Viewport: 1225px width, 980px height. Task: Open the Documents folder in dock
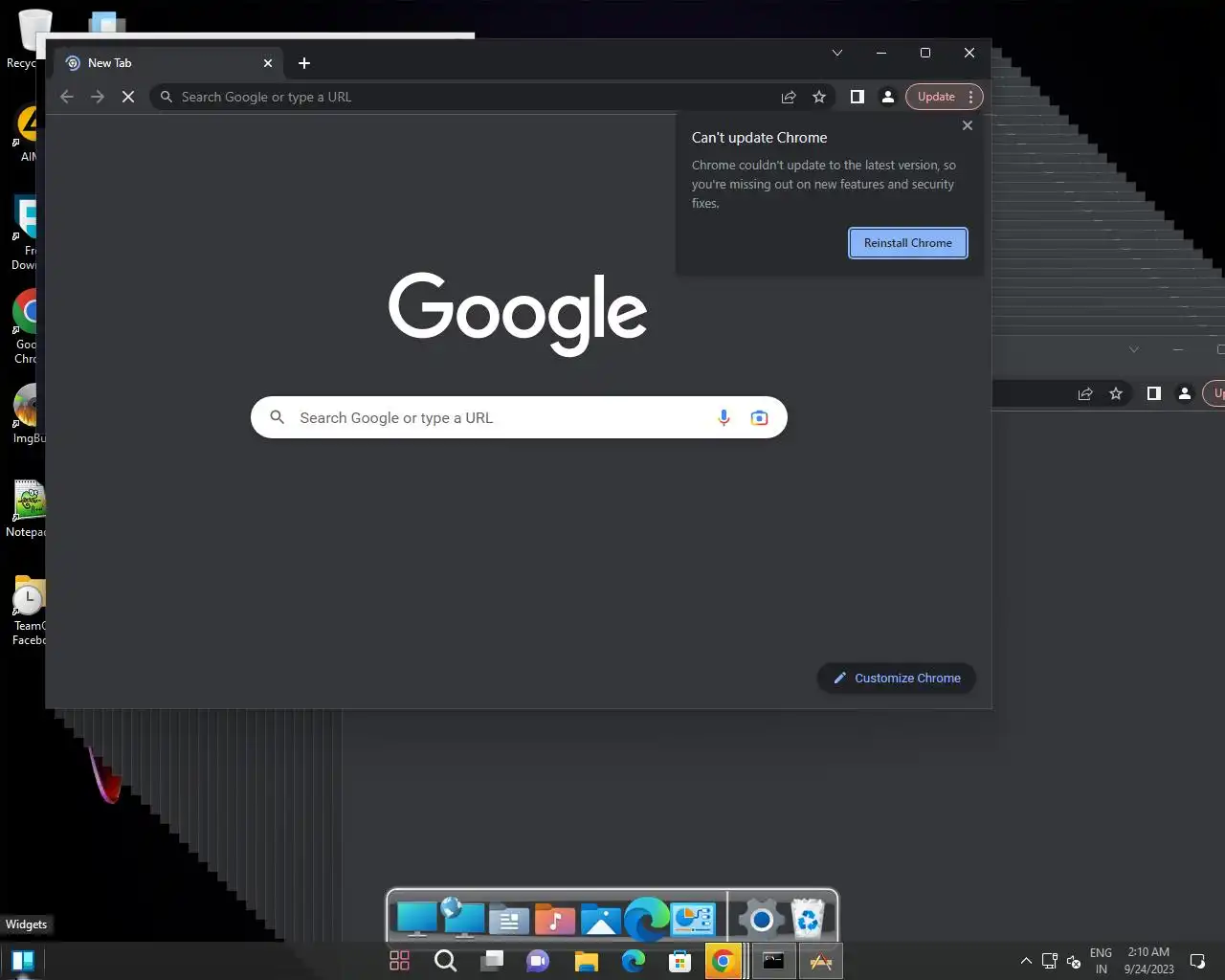tap(509, 920)
